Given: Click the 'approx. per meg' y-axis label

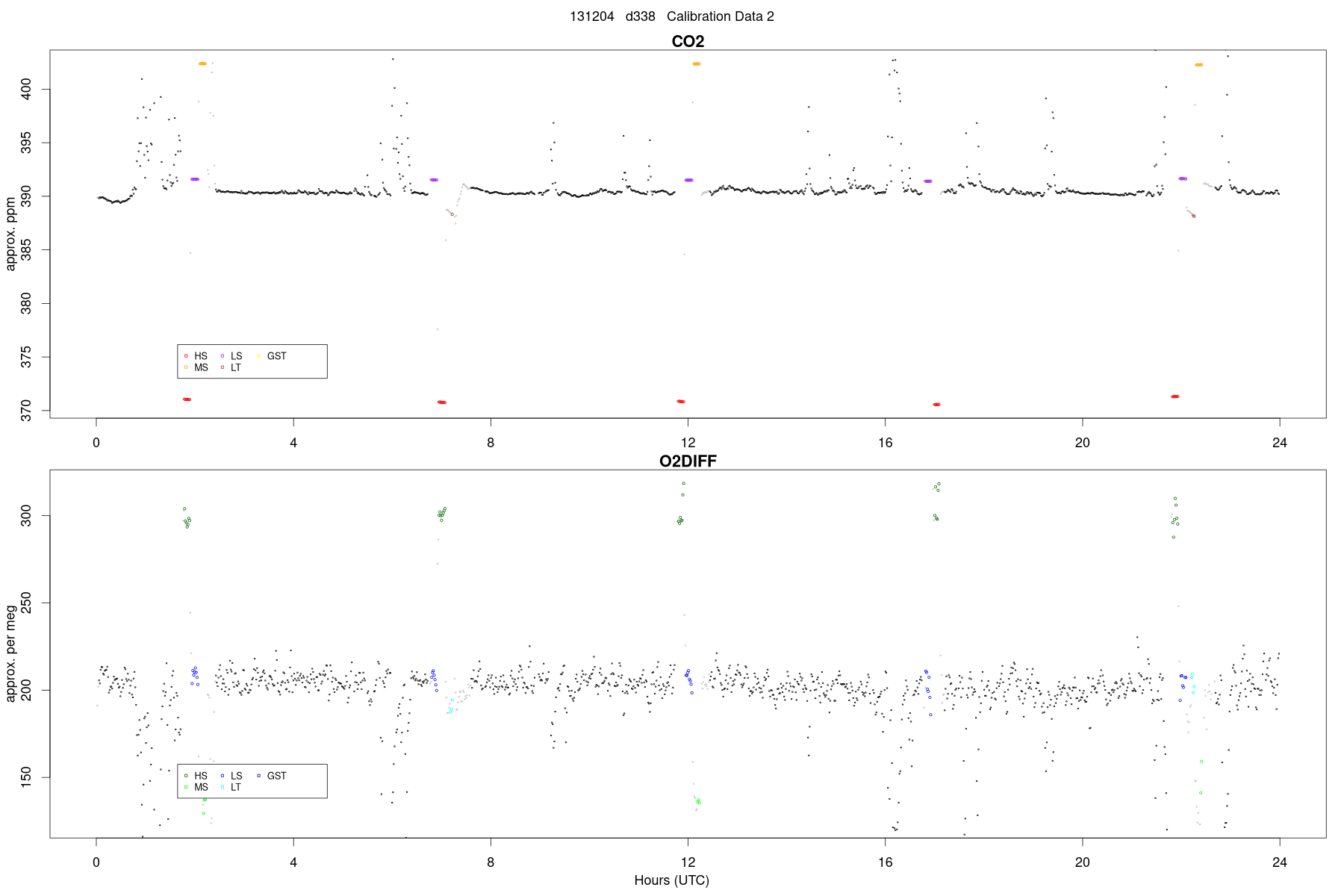Looking at the screenshot, I should click(x=11, y=654).
